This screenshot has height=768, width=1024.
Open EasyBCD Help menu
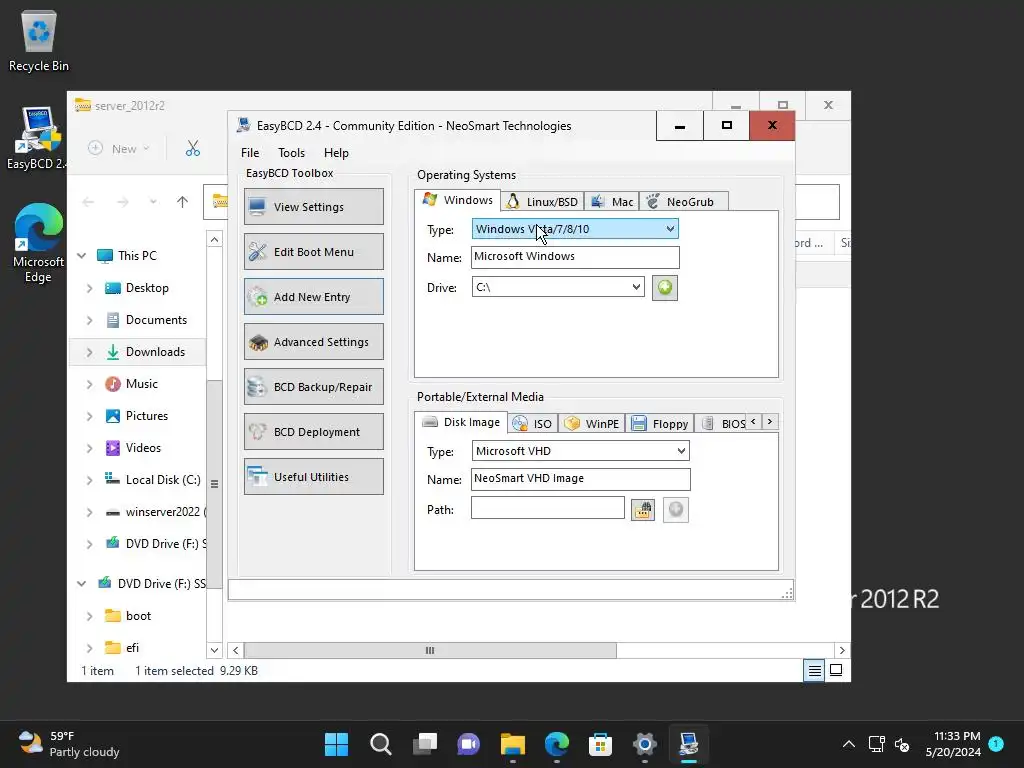click(336, 153)
